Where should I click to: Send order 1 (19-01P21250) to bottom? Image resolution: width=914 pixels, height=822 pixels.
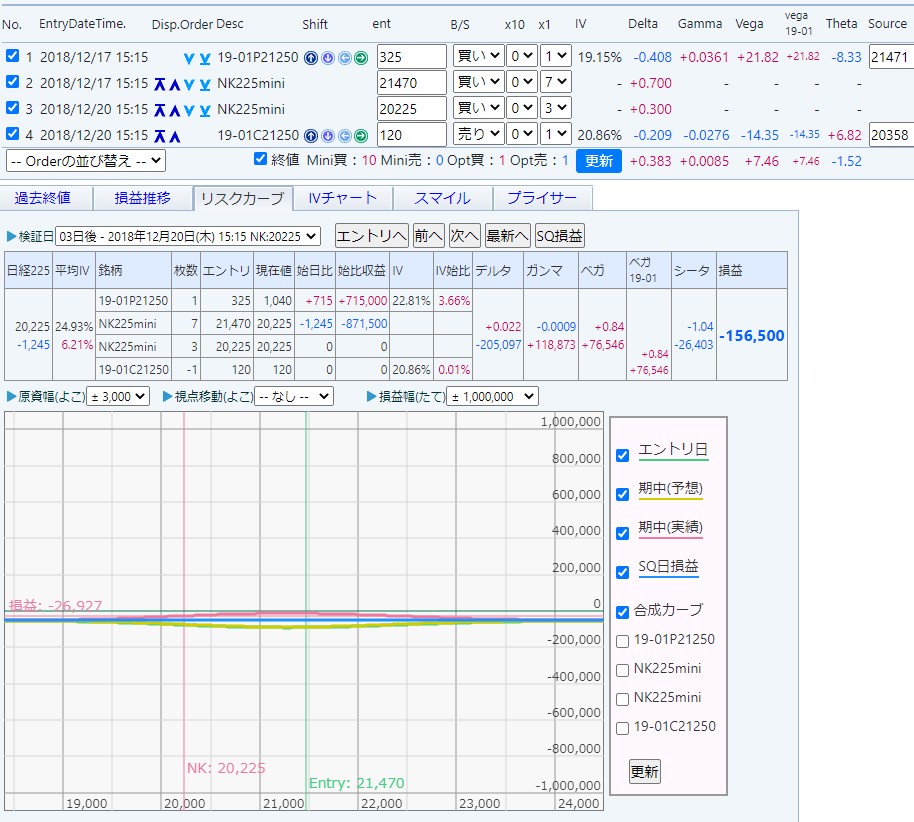point(205,58)
